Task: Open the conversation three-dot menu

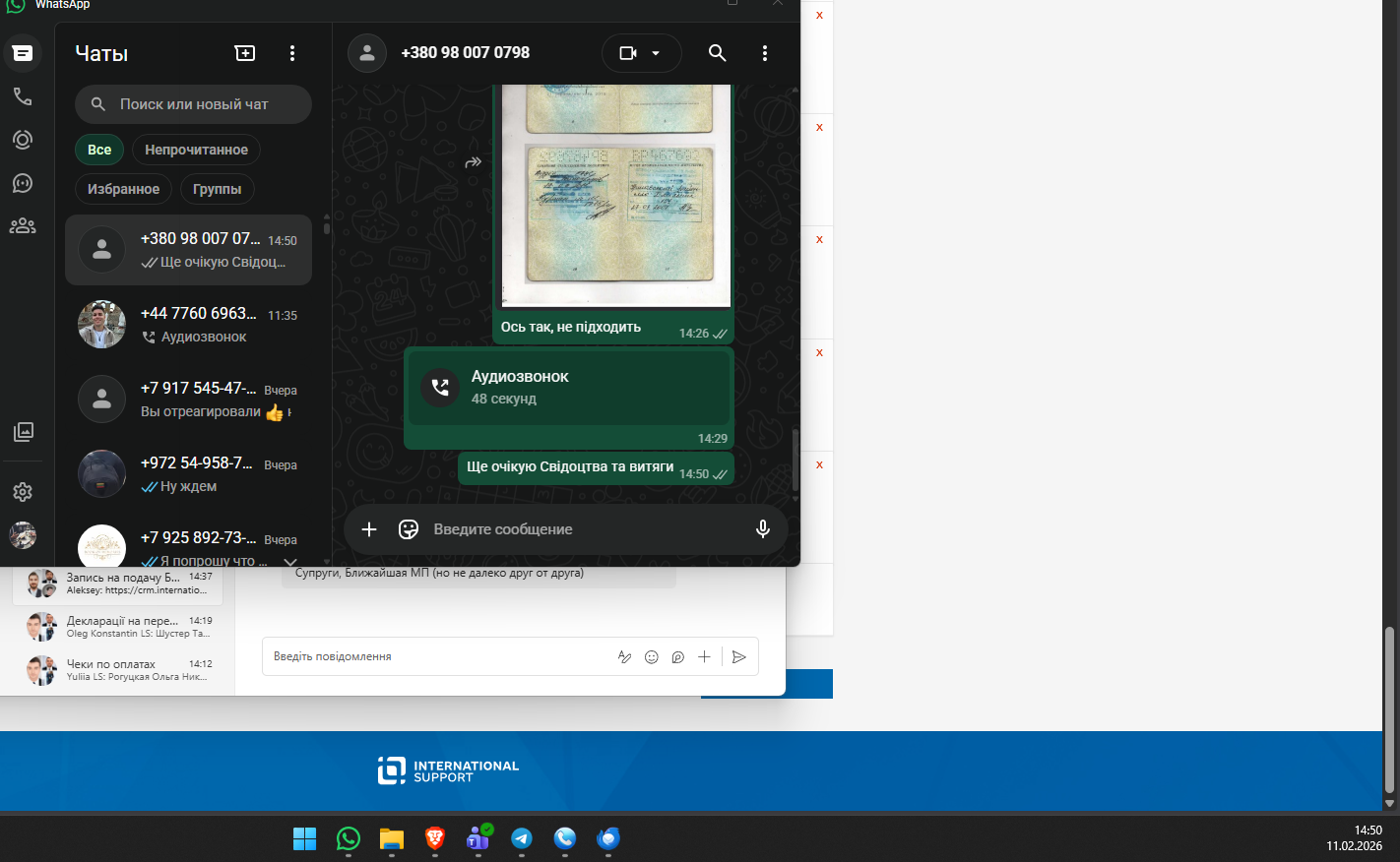Action: [x=765, y=53]
